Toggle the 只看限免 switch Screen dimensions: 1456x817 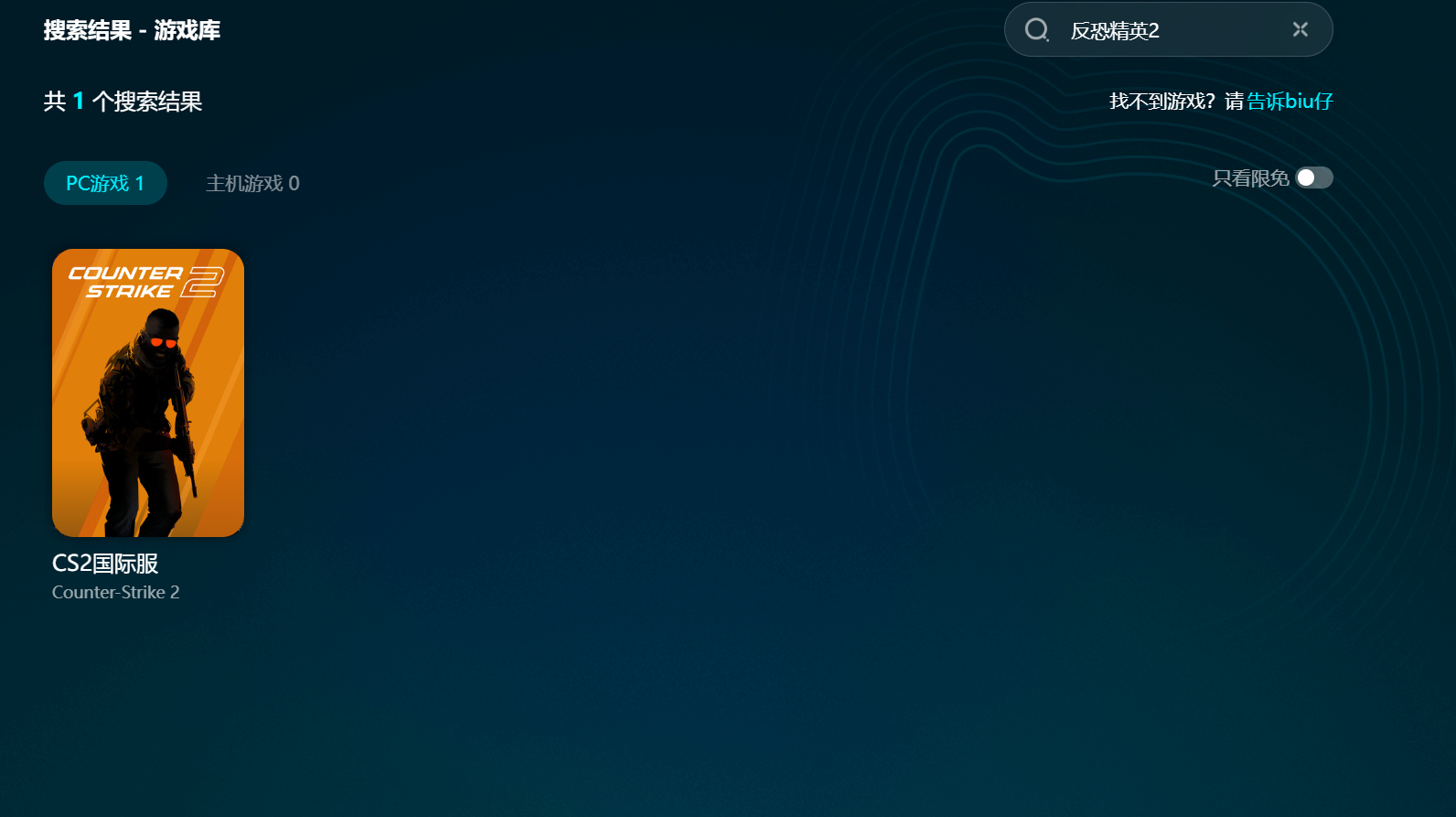(x=1314, y=177)
